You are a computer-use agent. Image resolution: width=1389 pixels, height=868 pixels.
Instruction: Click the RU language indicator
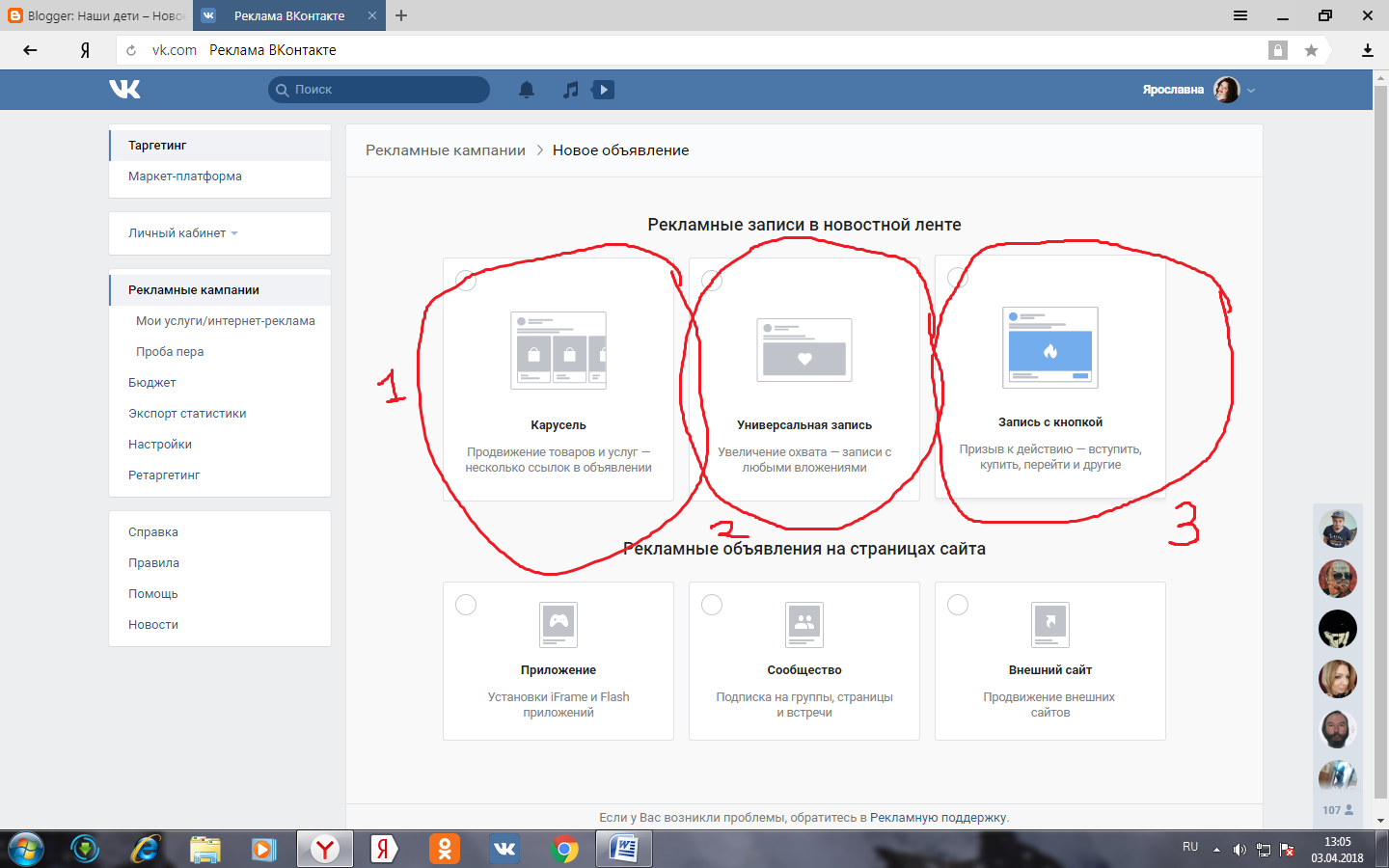click(x=1190, y=847)
